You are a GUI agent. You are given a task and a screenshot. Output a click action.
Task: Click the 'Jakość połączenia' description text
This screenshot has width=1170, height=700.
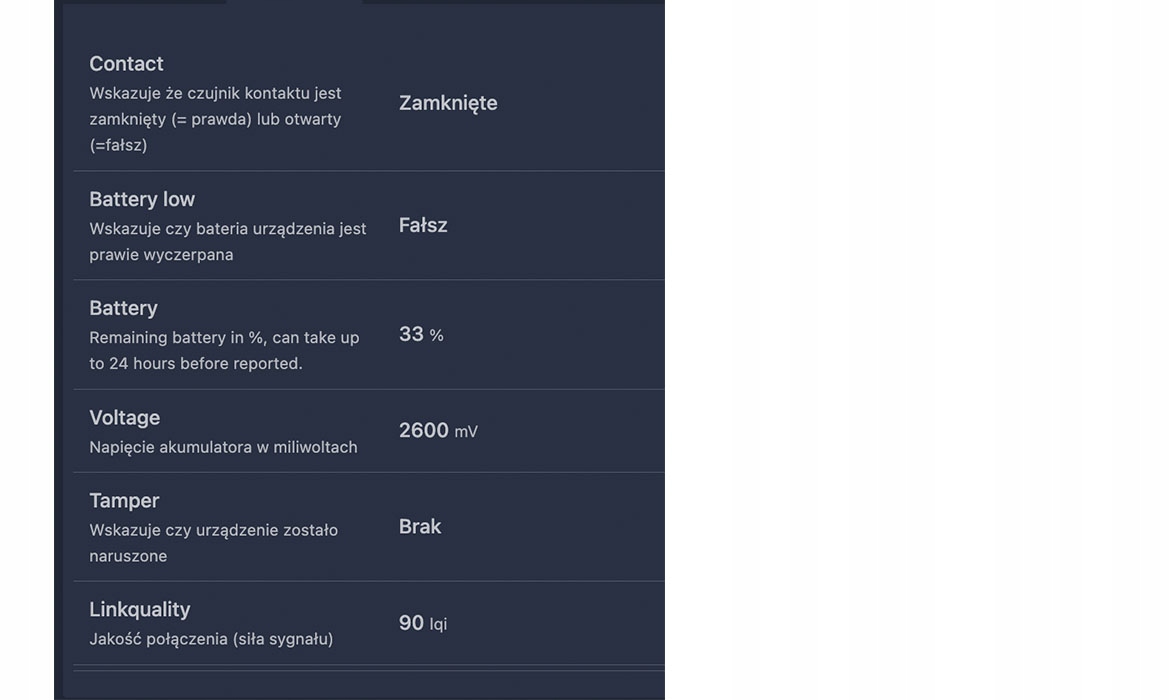[211, 639]
